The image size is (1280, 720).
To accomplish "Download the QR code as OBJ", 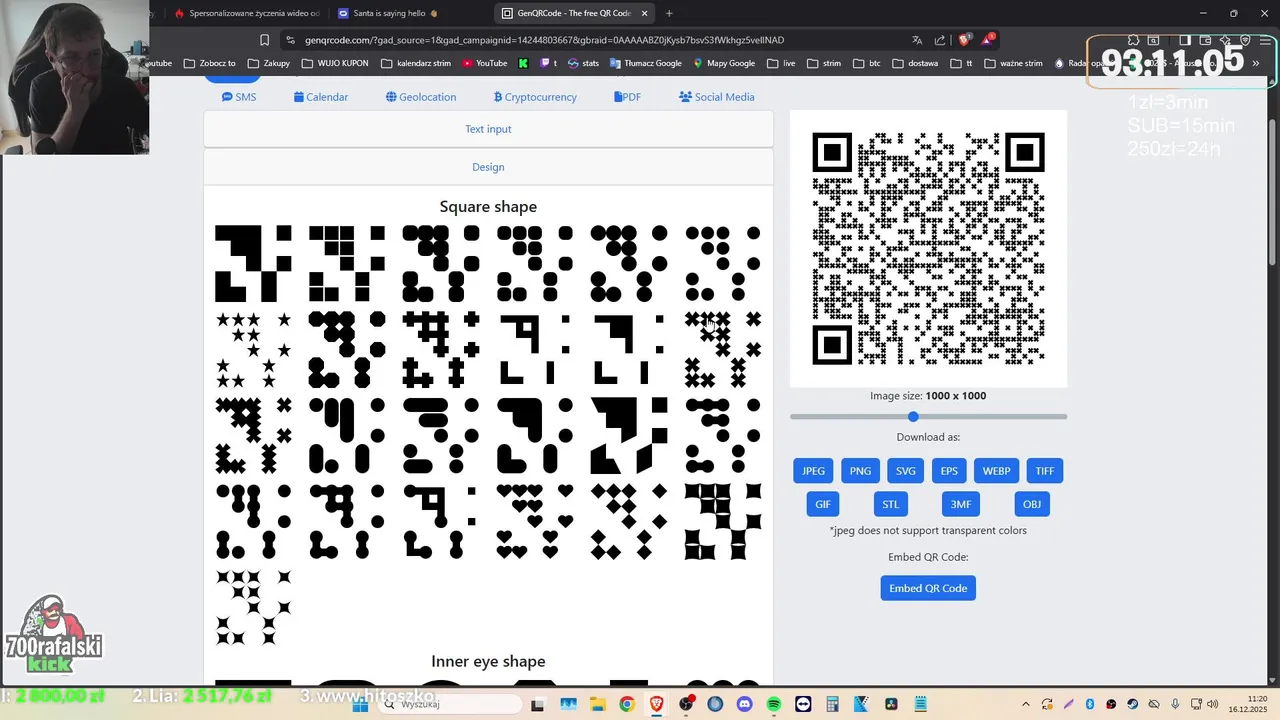I will [1032, 504].
